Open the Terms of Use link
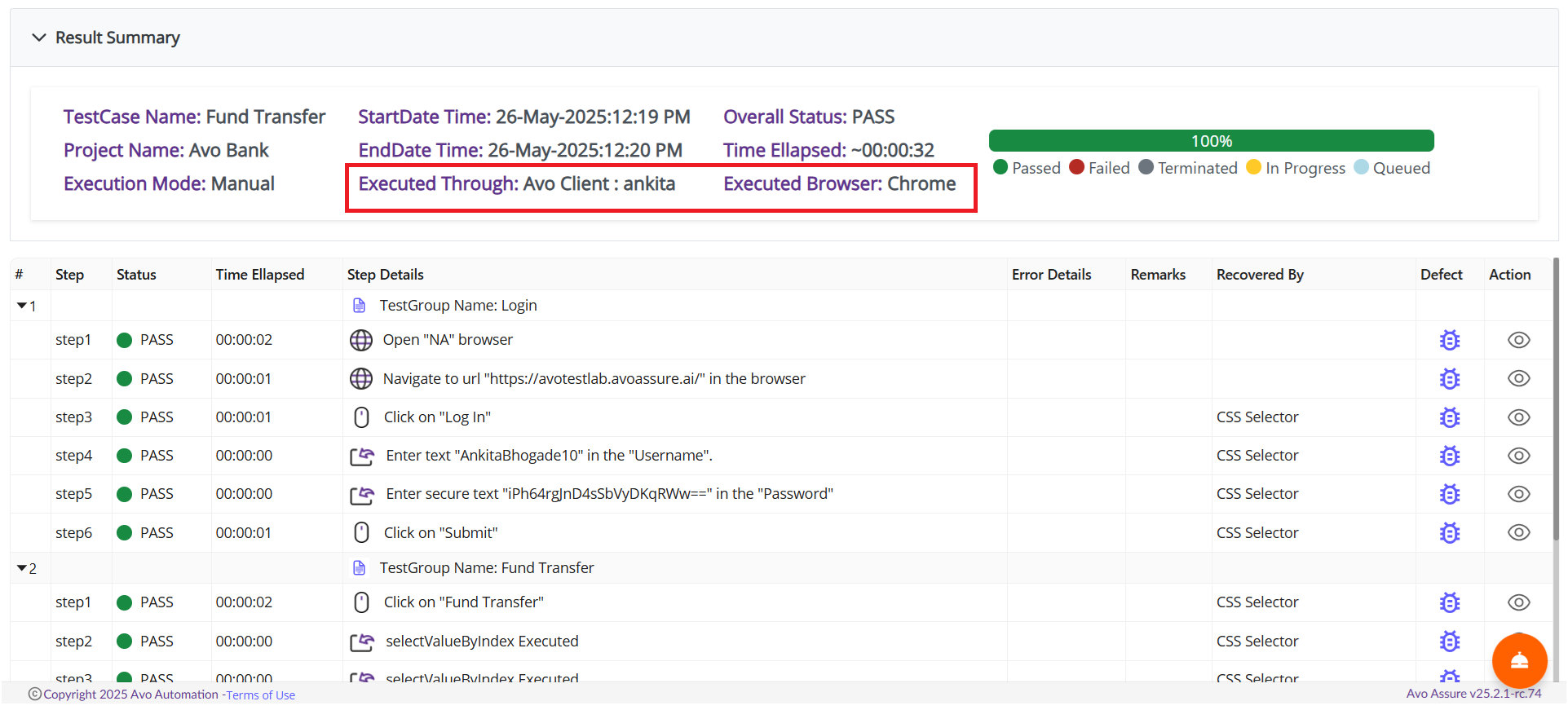1568x710 pixels. click(x=261, y=695)
